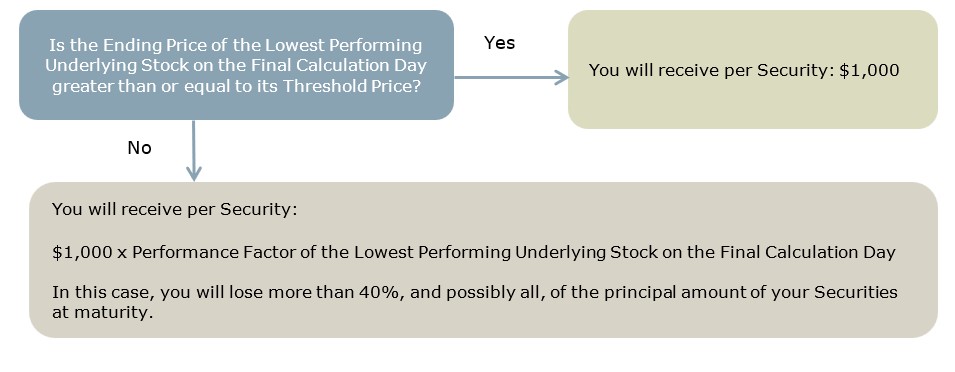Click the 'Threshold Price?' text in question box
This screenshot has width=955, height=372.
coord(350,86)
